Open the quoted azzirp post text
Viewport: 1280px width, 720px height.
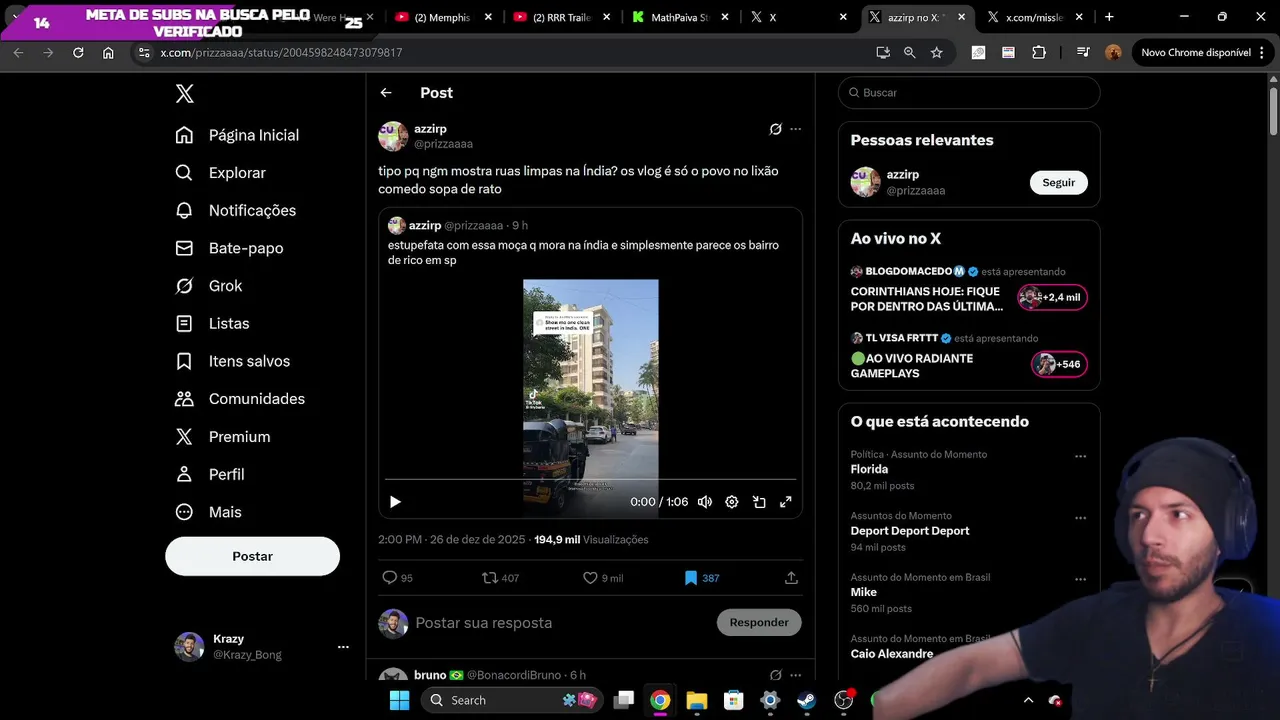583,252
